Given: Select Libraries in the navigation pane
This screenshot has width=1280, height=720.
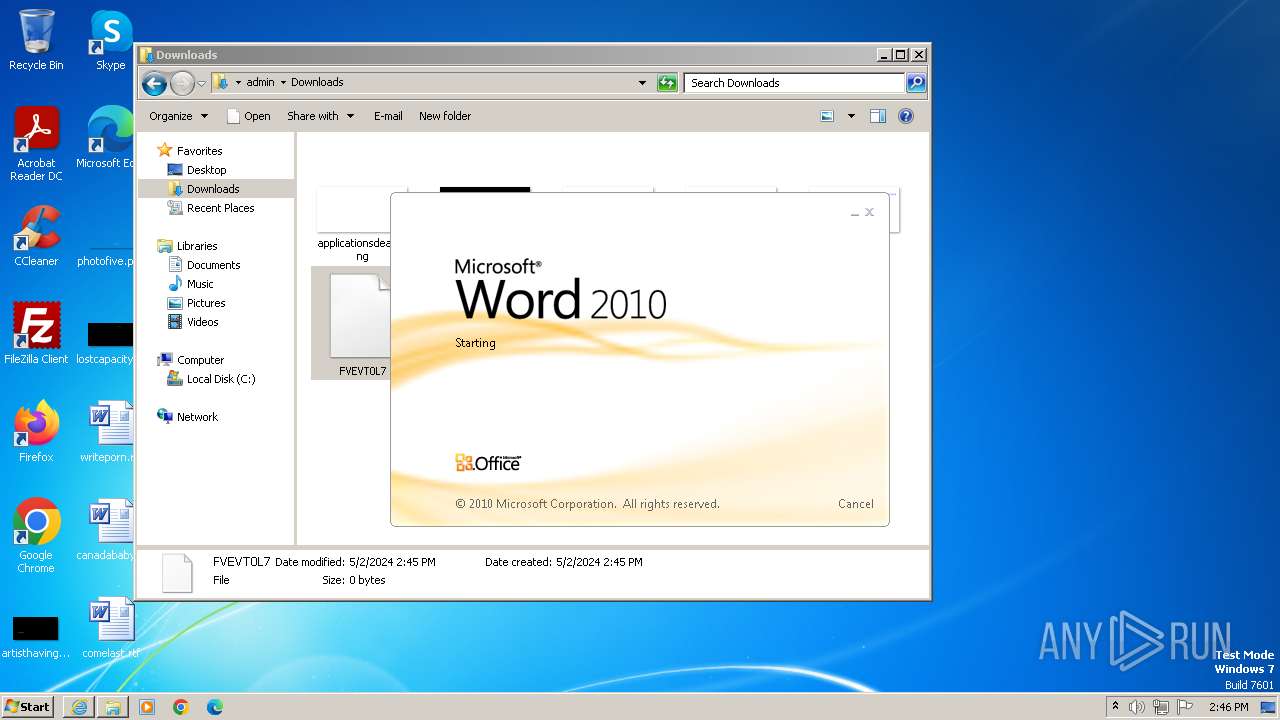Looking at the screenshot, I should pos(197,246).
